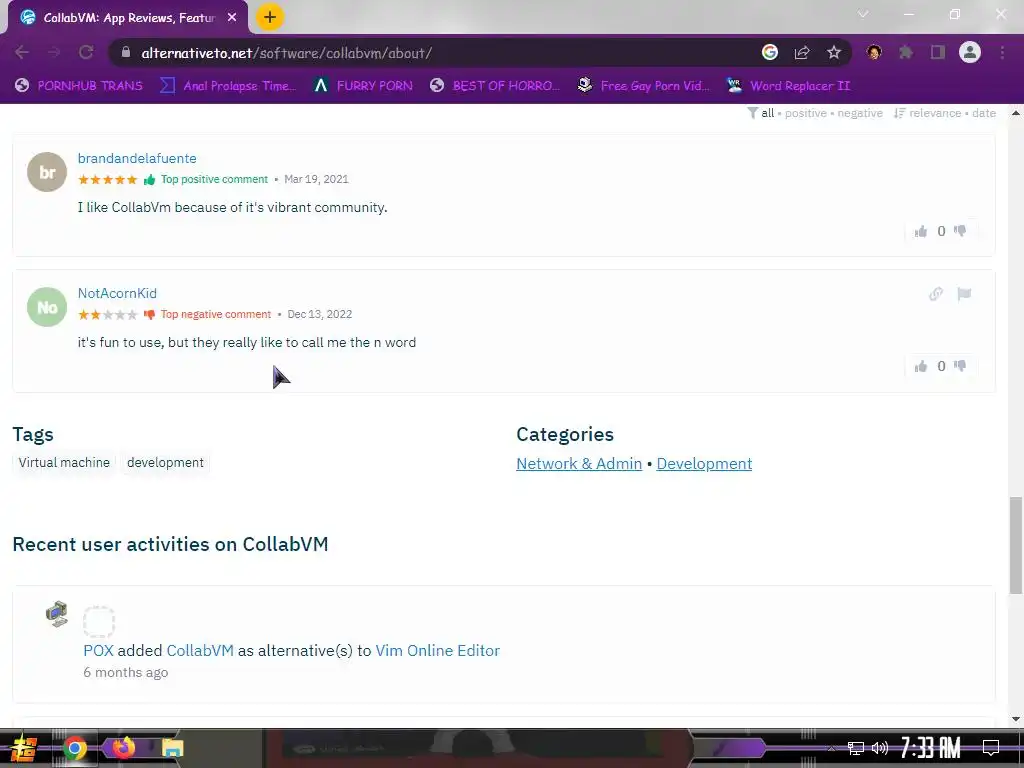Image resolution: width=1024 pixels, height=768 pixels.
Task: Click the blank app placeholder icon above POX
Action: tap(99, 621)
